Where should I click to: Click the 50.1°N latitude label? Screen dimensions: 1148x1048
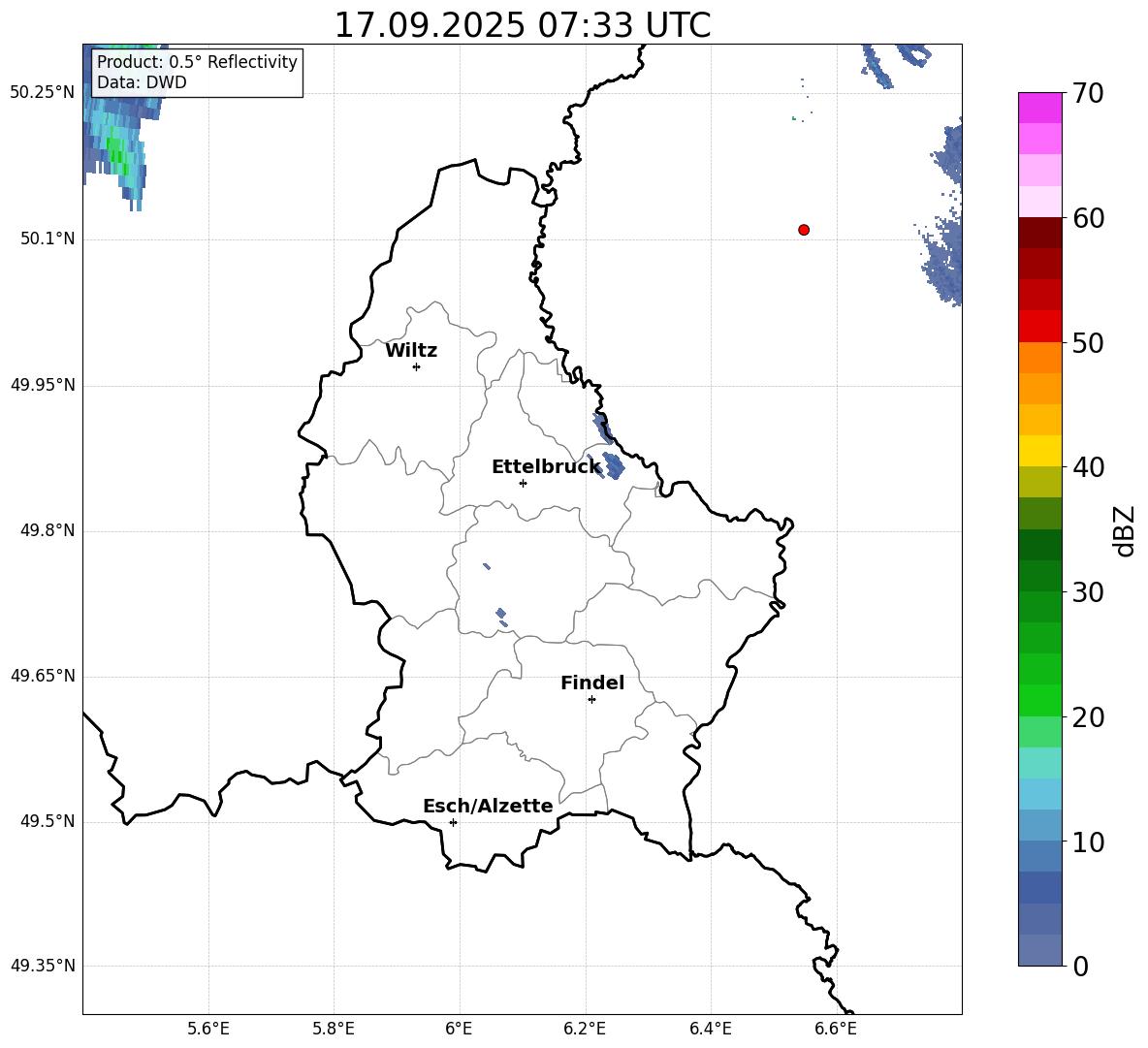pyautogui.click(x=48, y=238)
